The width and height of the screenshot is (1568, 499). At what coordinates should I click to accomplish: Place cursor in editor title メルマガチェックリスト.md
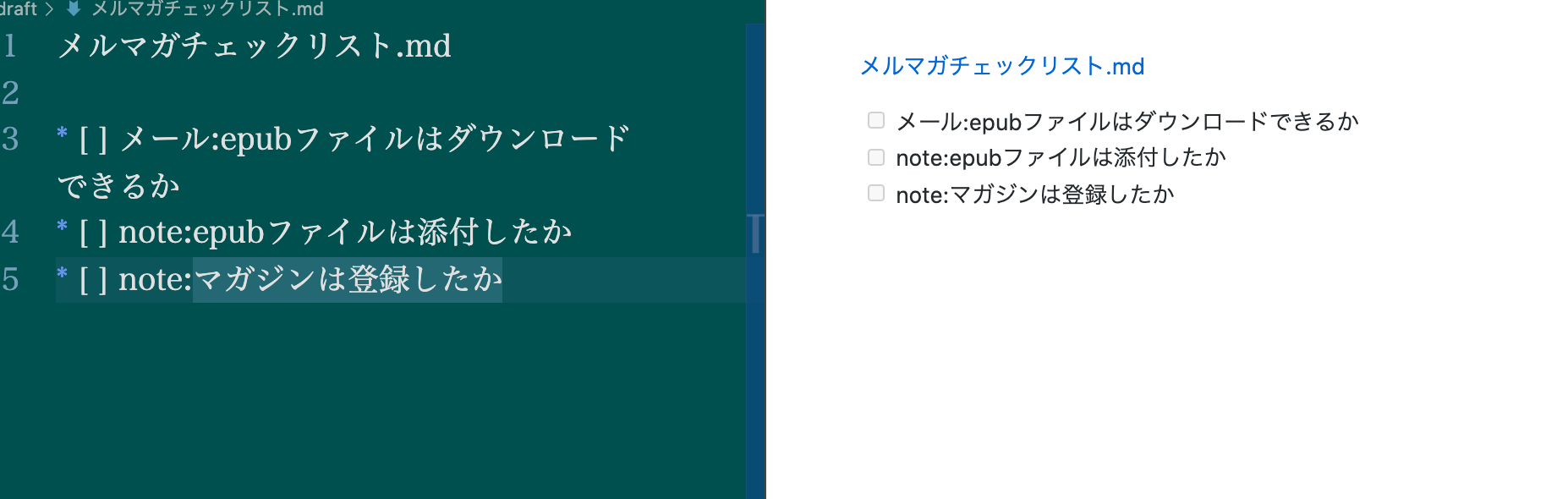coord(254,46)
